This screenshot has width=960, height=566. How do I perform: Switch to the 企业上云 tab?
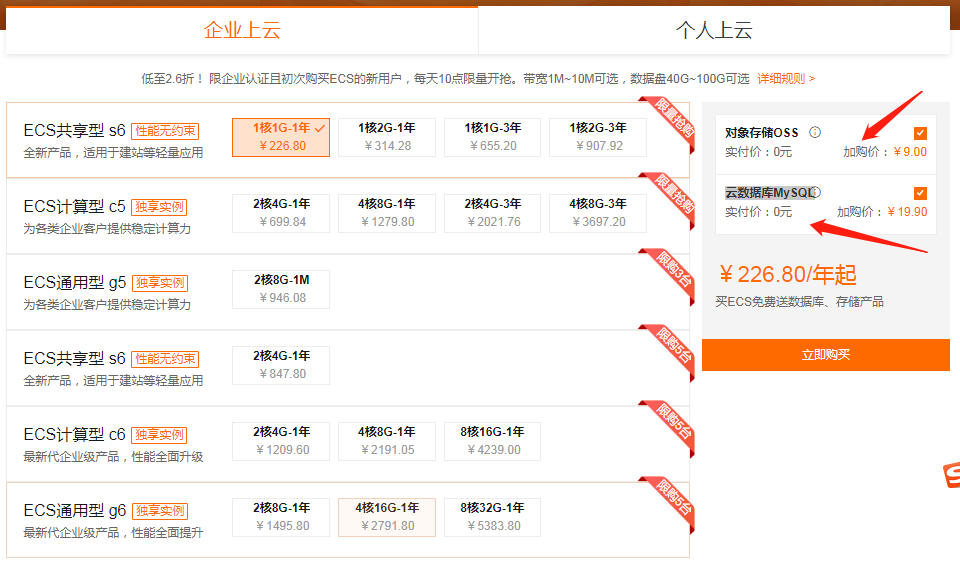pyautogui.click(x=242, y=30)
